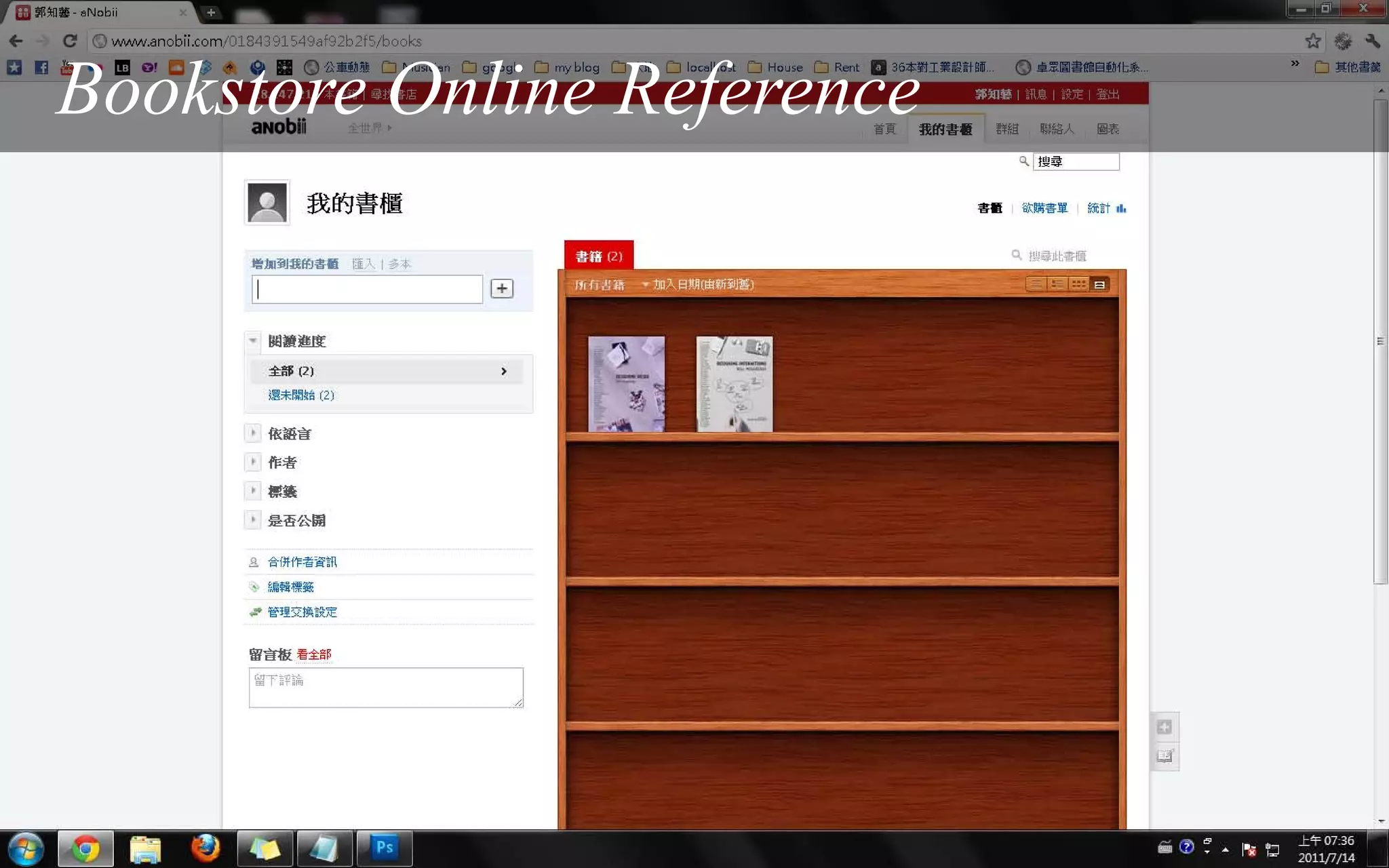Open the 圖表 charts tab

tap(1108, 129)
